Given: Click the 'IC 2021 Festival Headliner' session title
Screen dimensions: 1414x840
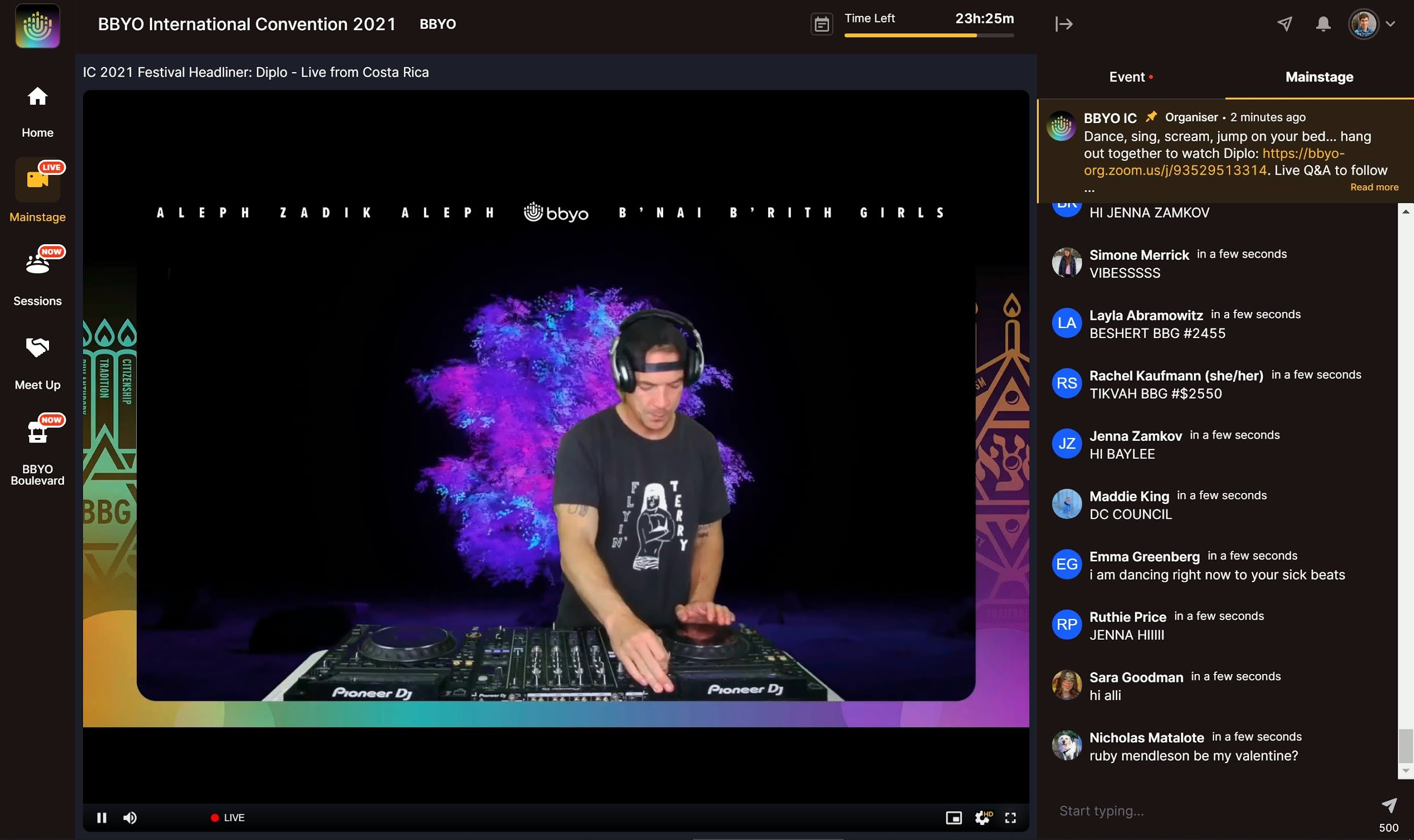Looking at the screenshot, I should pos(256,73).
